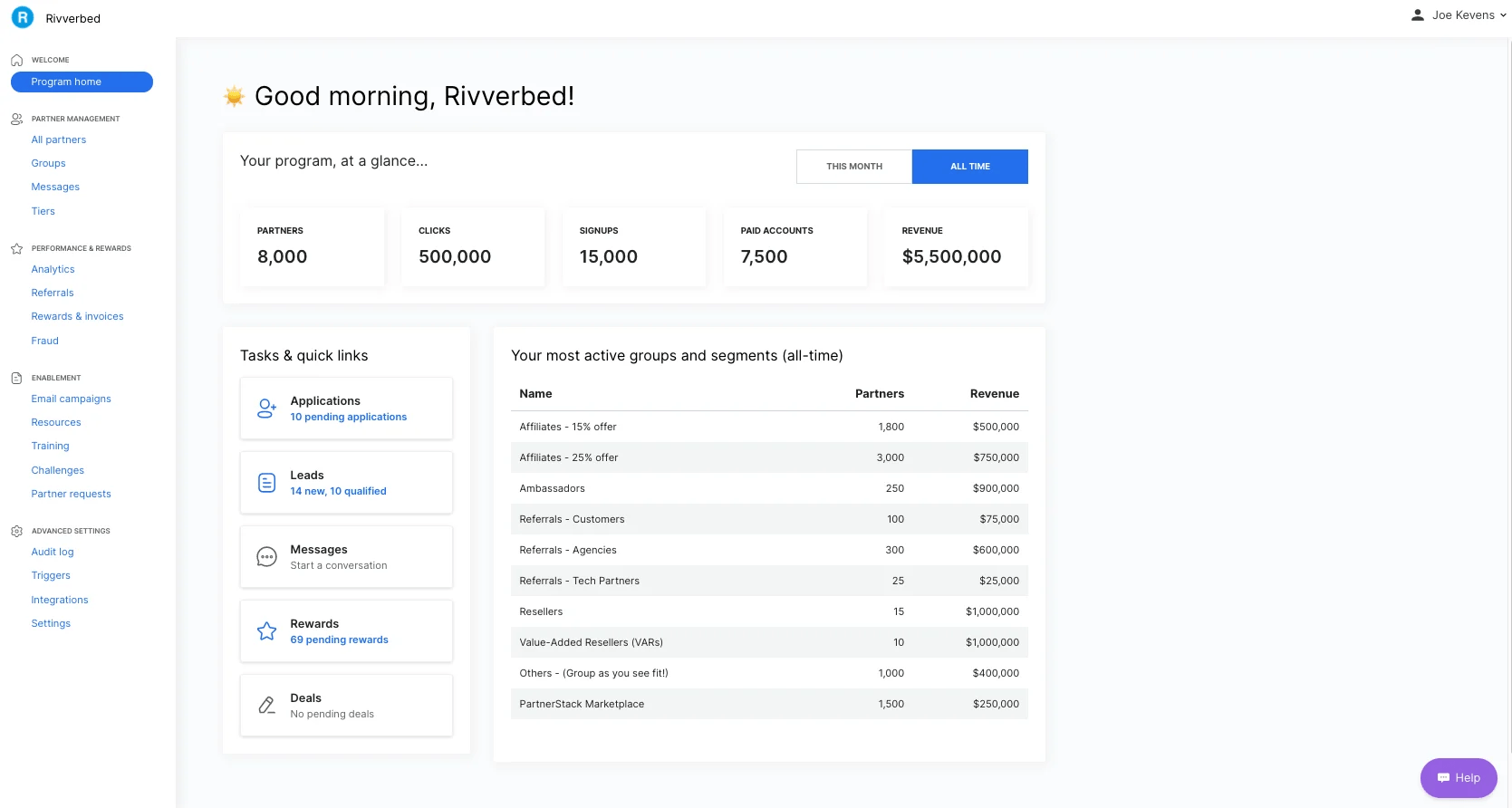Click the Applications add-user icon
Viewport: 1512px width, 808px height.
[266, 409]
